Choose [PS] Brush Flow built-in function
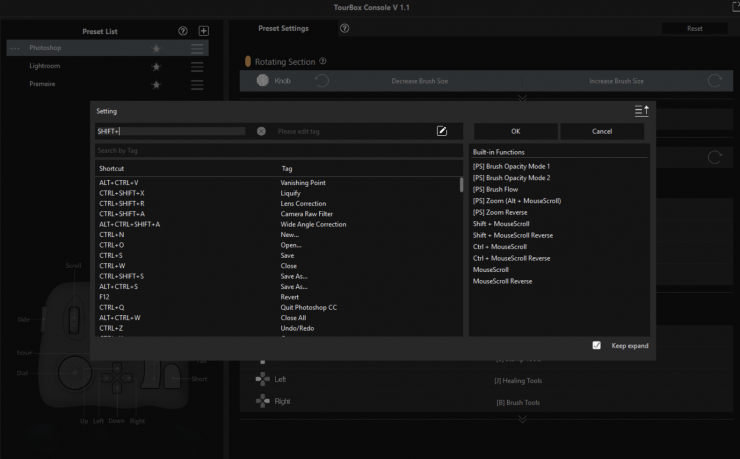The height and width of the screenshot is (459, 740). click(495, 189)
